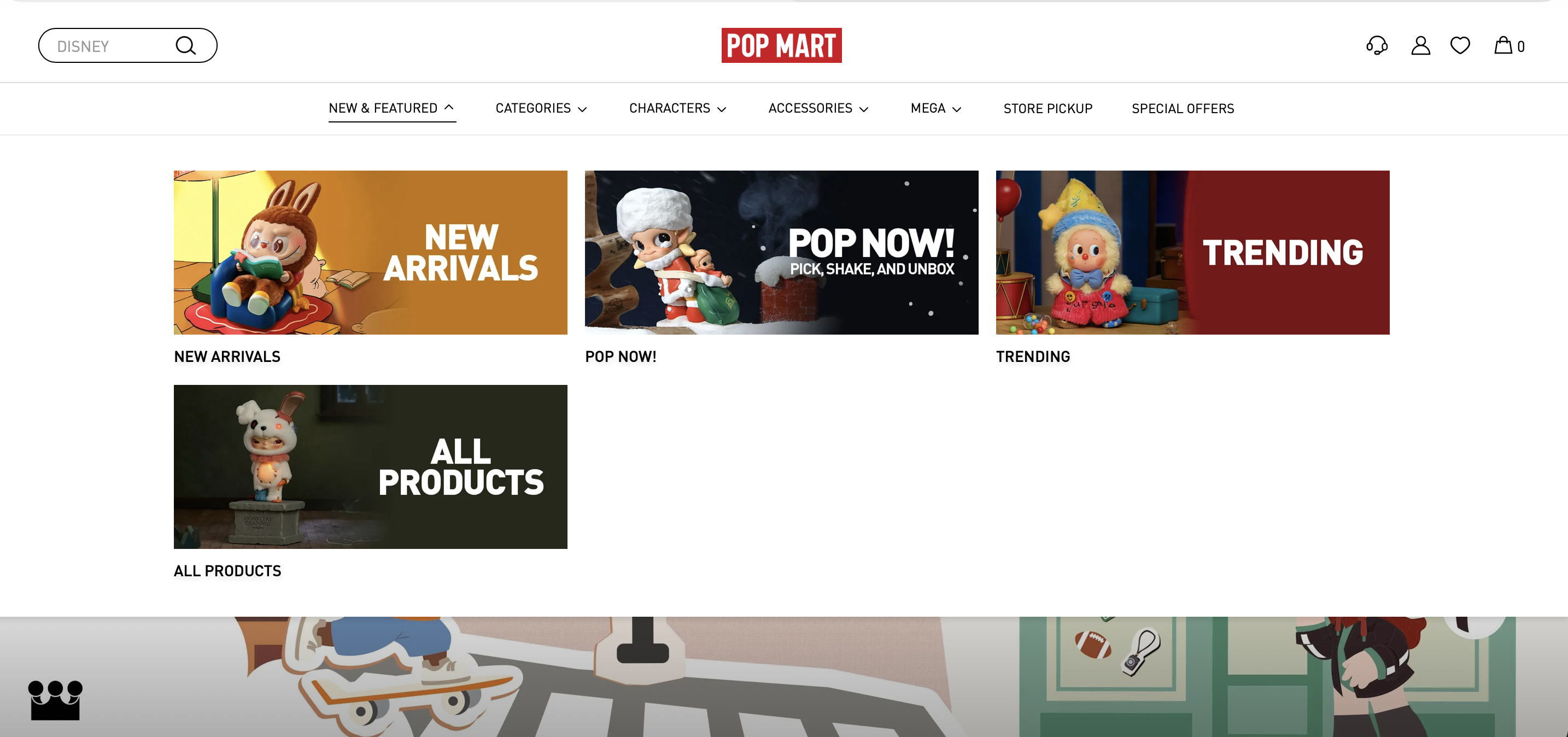This screenshot has width=1568, height=737.
Task: Click the search magnifier icon
Action: 186,45
